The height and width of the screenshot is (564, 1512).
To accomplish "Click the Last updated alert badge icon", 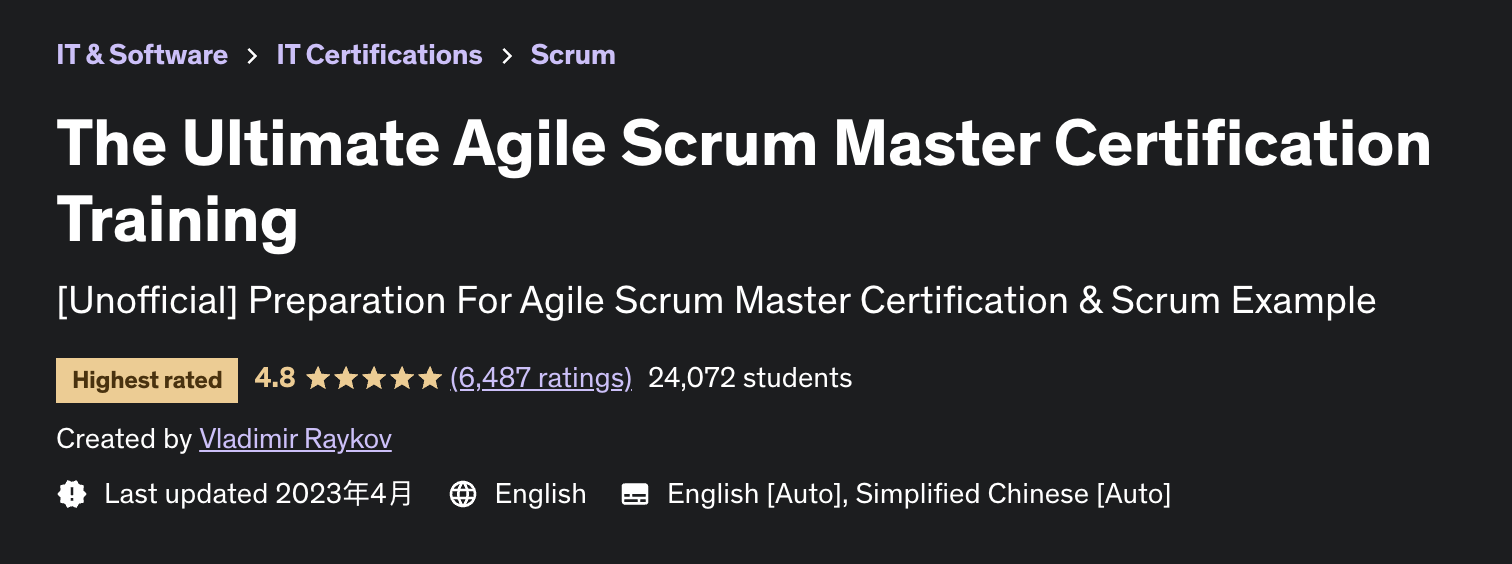I will (x=72, y=494).
